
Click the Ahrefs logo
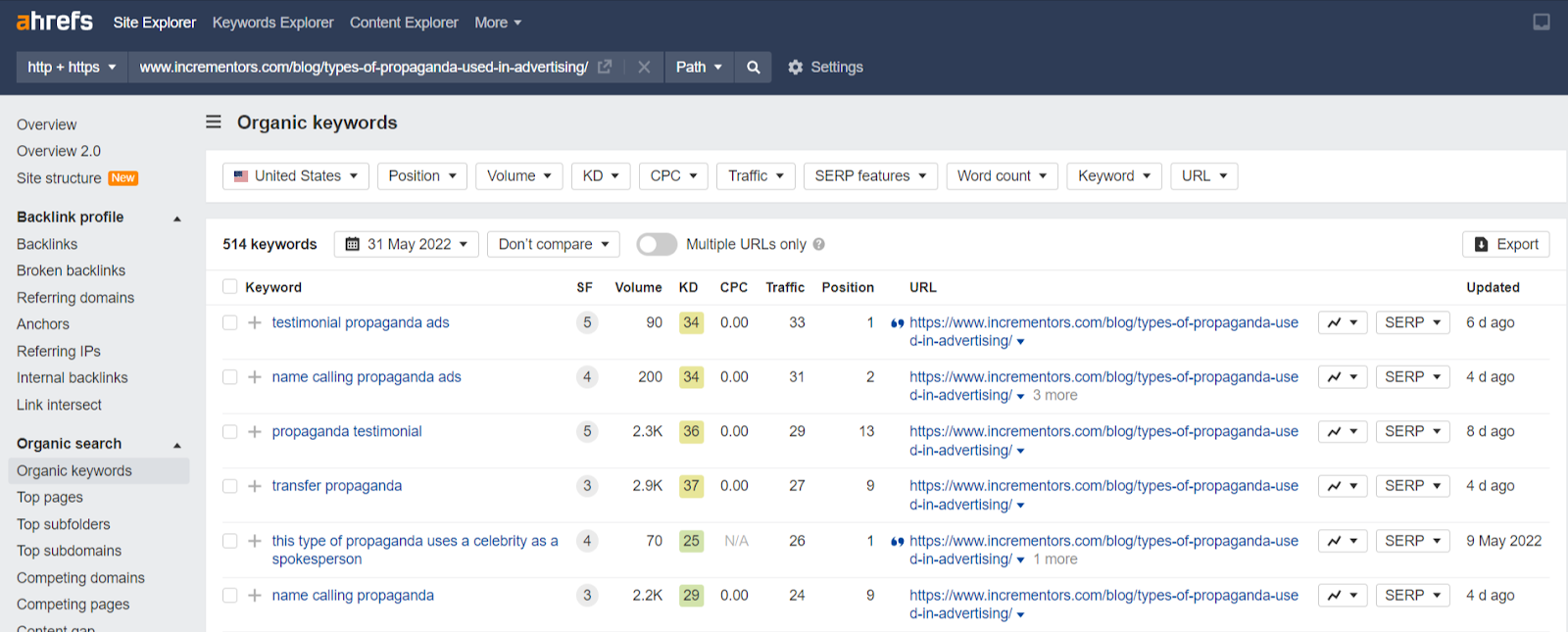pos(55,22)
